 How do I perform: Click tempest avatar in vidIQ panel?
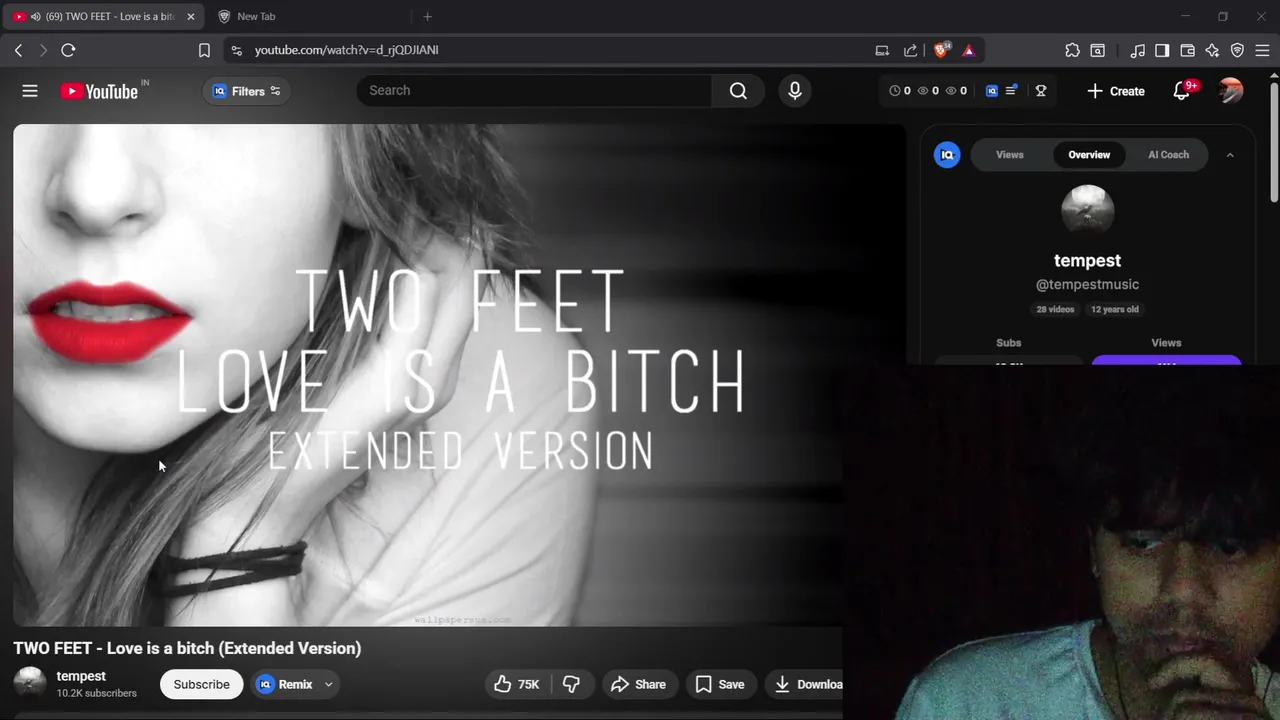coord(1087,211)
